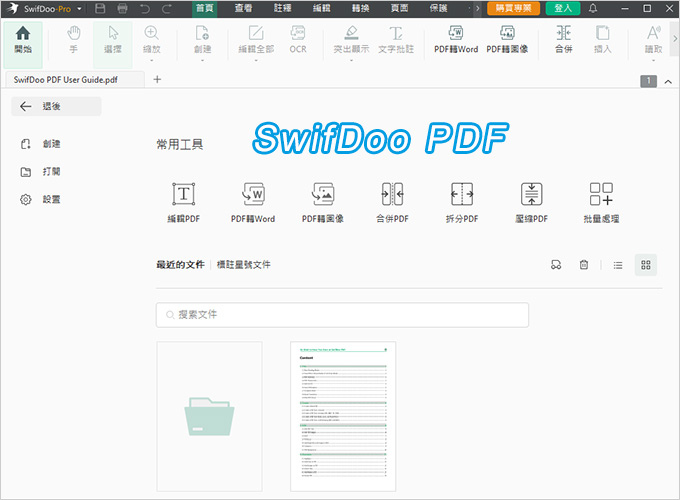
Task: Go back with the 退後 button
Action: coord(56,106)
